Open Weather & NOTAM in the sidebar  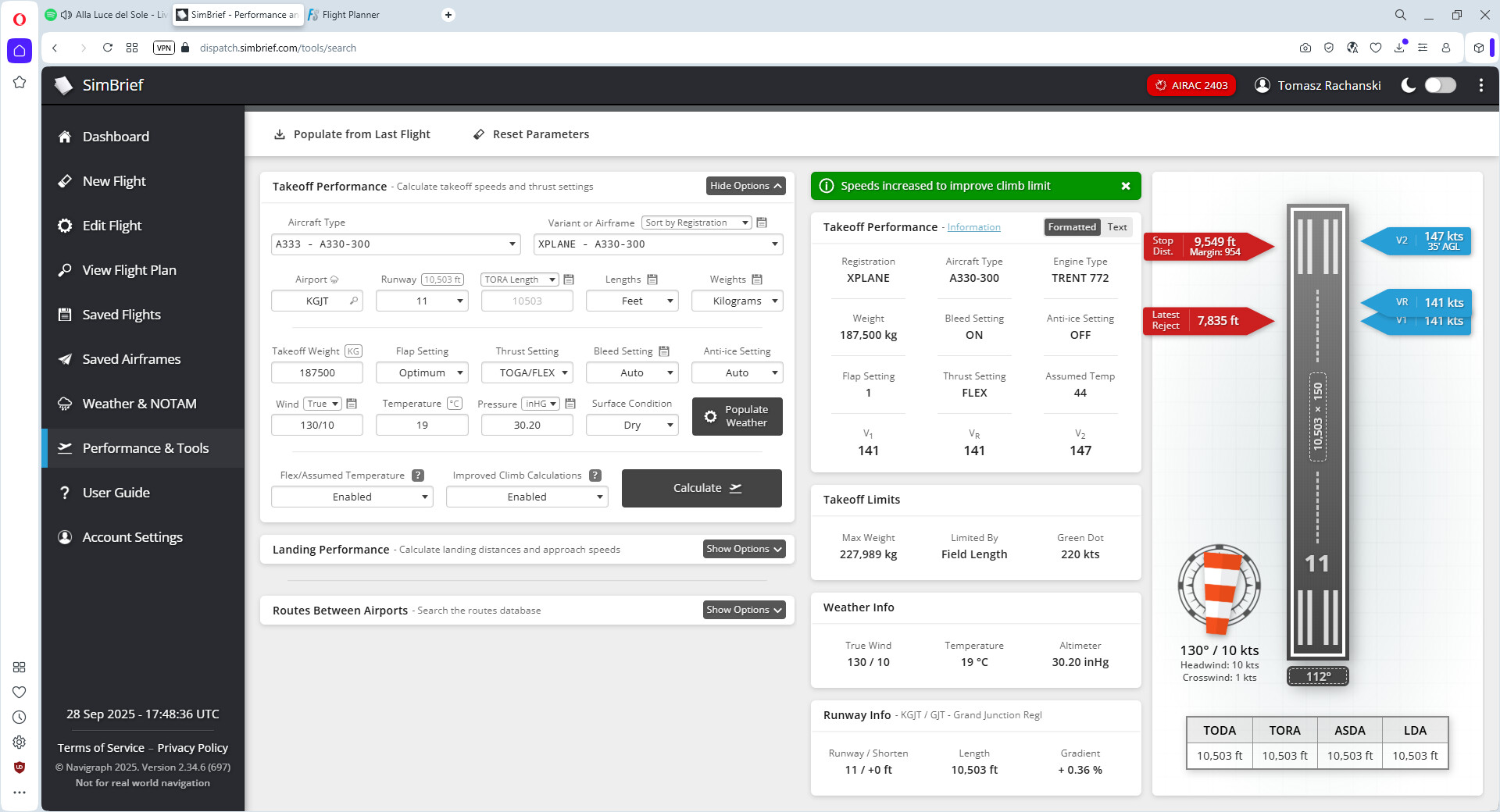click(x=143, y=404)
